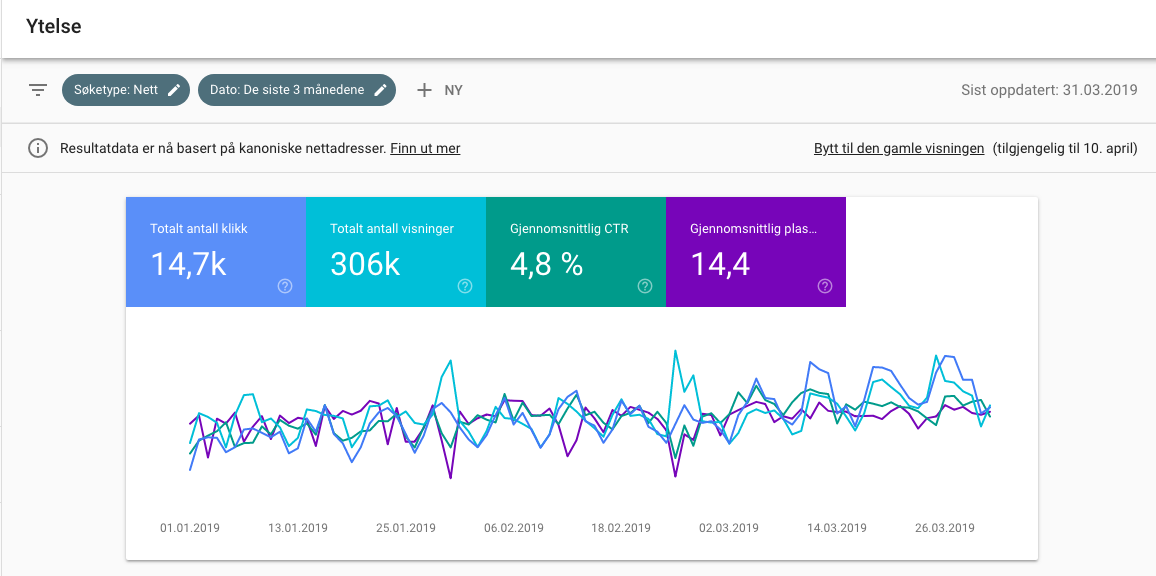Edit the Søketype: Nett filter pencil
The image size is (1156, 576).
coord(174,90)
